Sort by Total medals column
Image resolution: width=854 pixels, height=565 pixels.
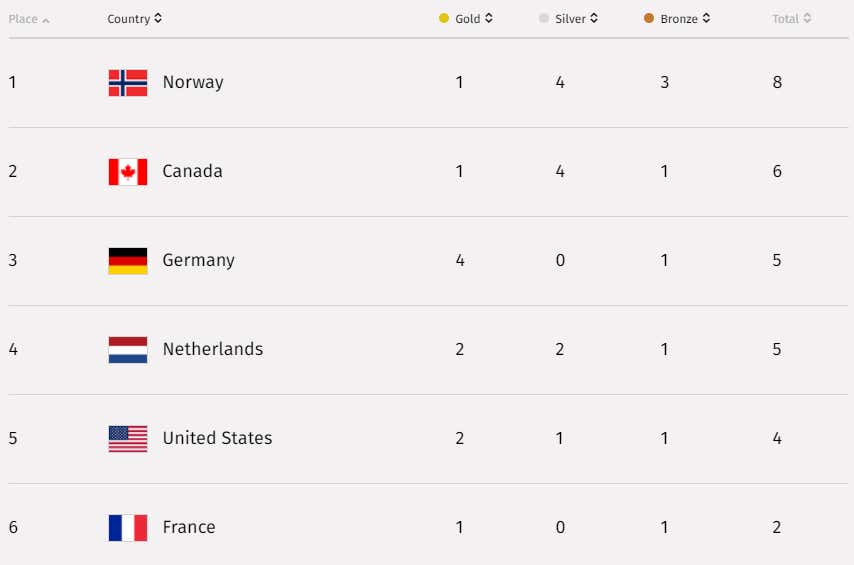point(791,19)
